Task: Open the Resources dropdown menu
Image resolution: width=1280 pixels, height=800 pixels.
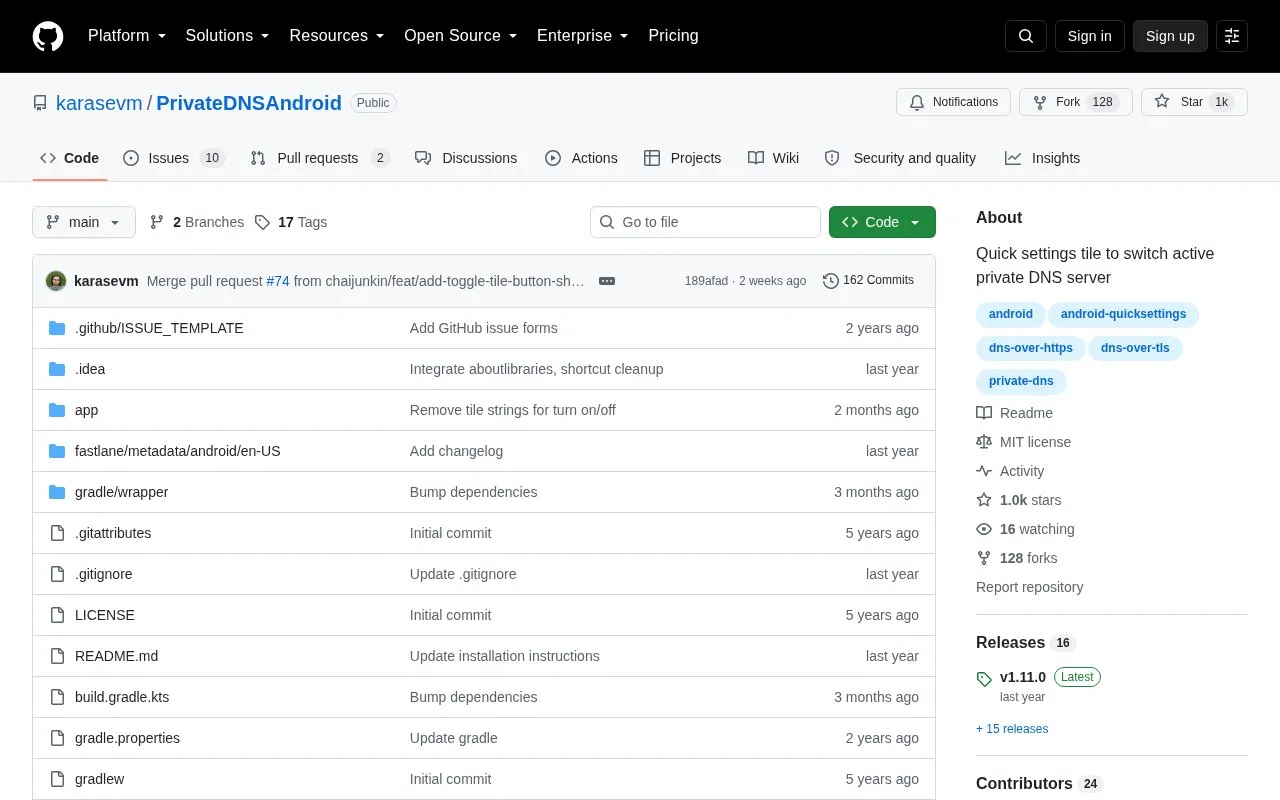Action: click(337, 36)
